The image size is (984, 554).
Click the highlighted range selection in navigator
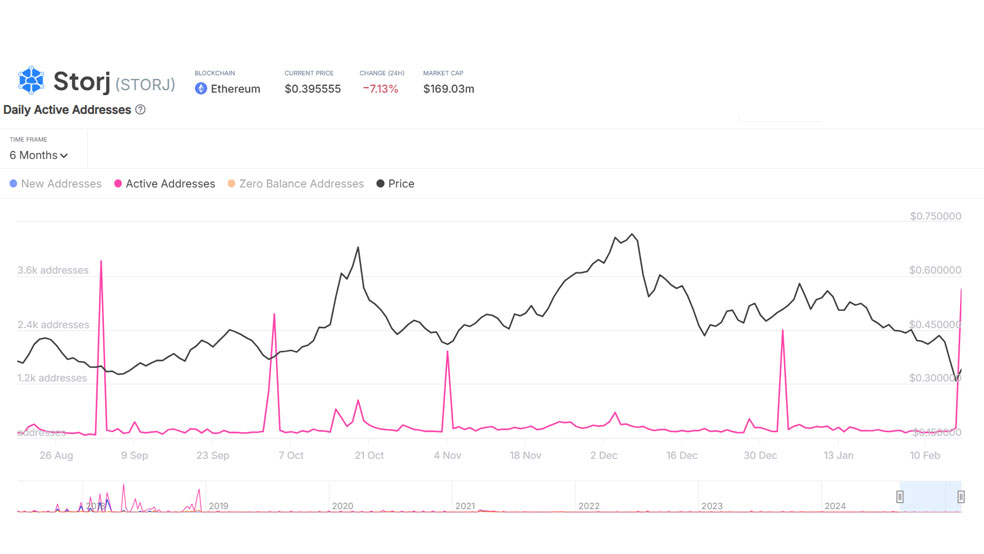[x=930, y=496]
